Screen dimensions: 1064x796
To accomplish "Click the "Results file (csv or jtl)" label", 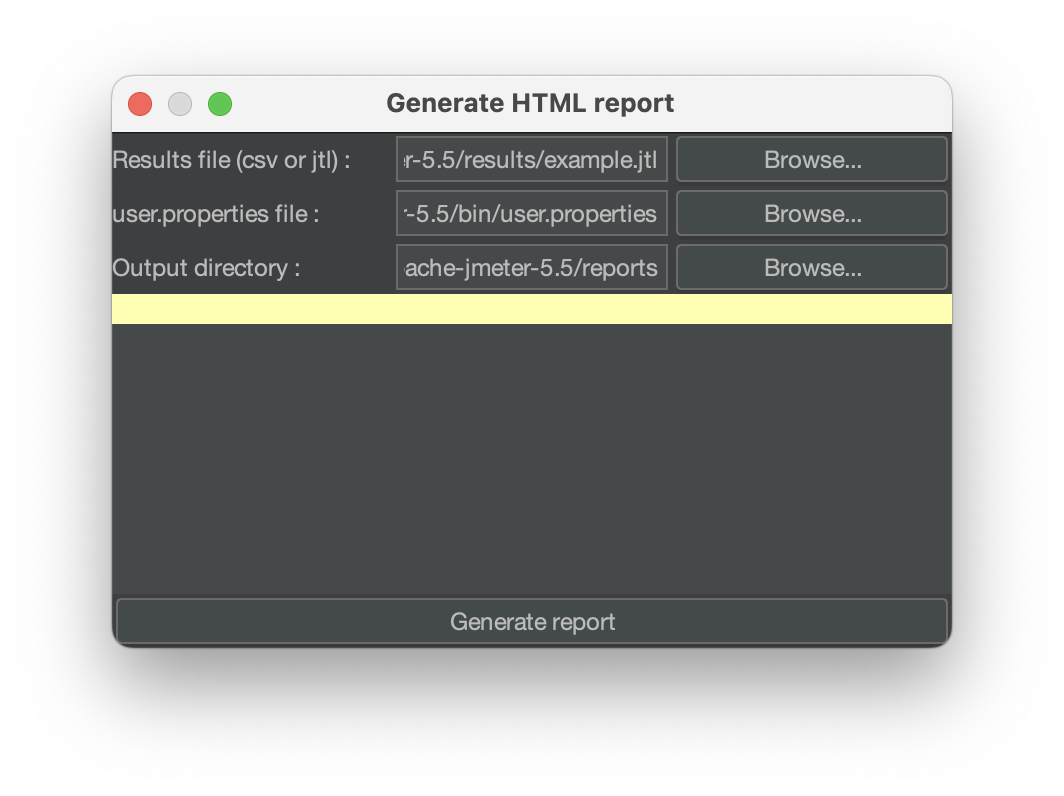I will pos(231,160).
